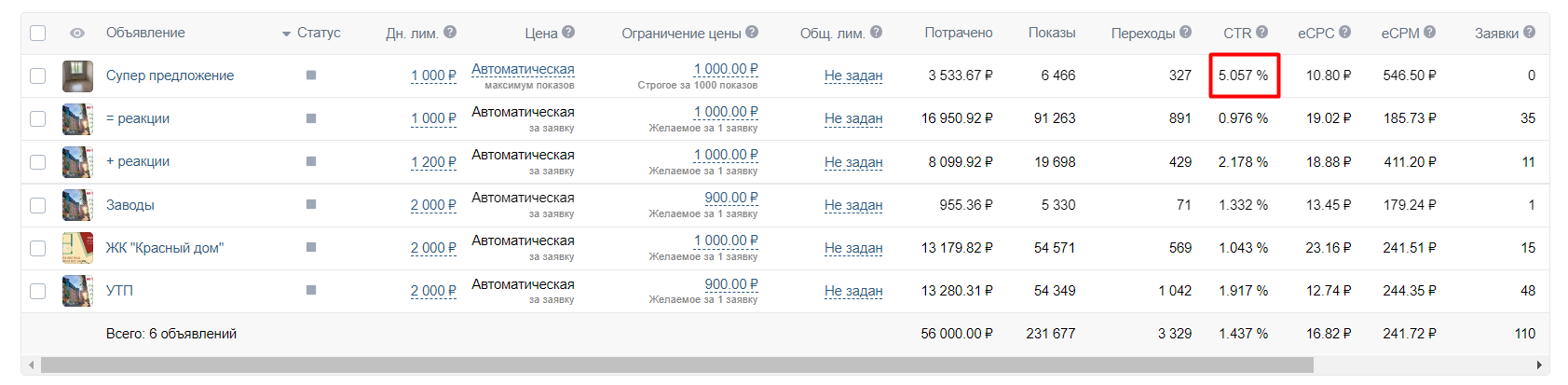Viewport: 1568px width, 385px height.
Task: Click help icon next to Ограничение цены
Action: [752, 32]
